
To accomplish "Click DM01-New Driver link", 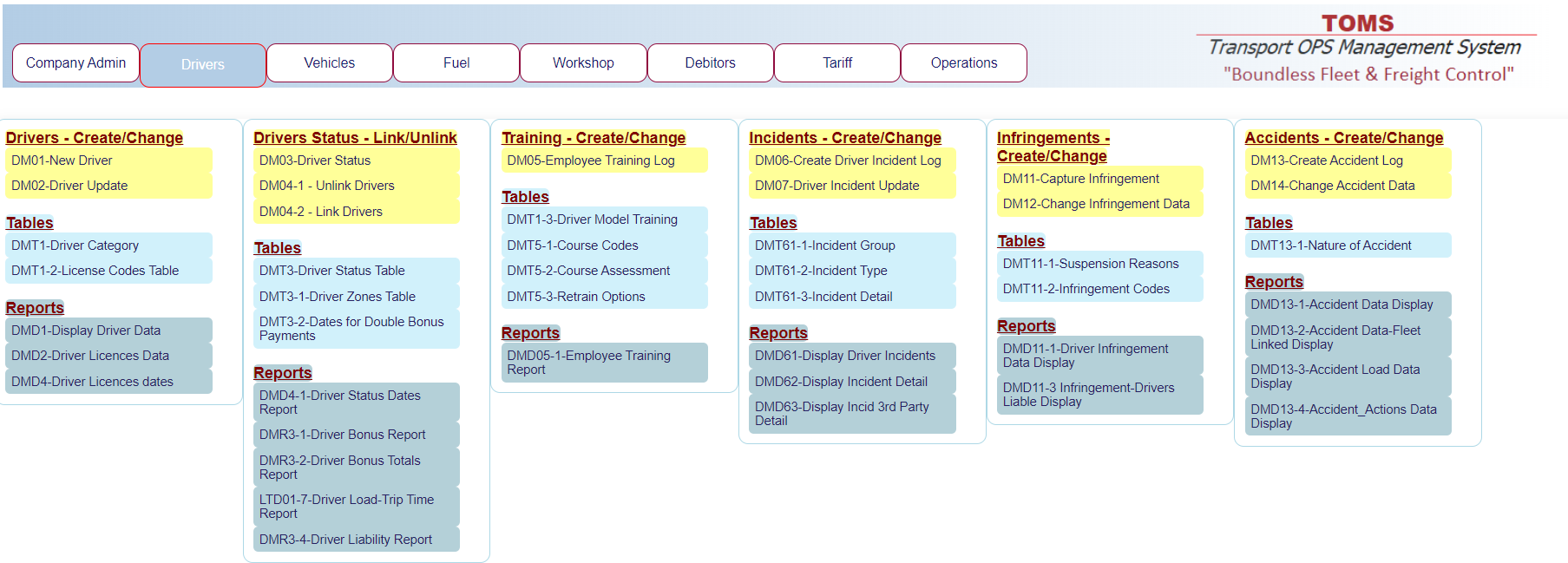I will [62, 160].
